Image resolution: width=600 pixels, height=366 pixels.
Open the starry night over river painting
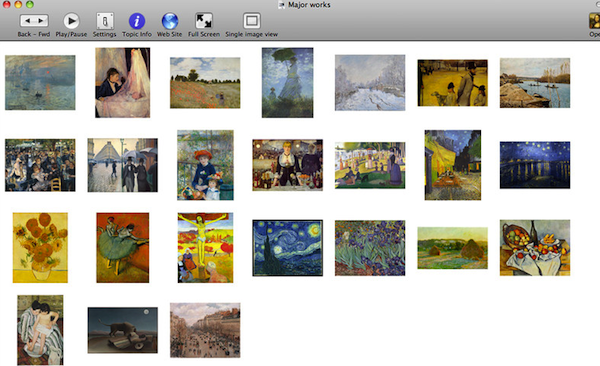(x=535, y=165)
